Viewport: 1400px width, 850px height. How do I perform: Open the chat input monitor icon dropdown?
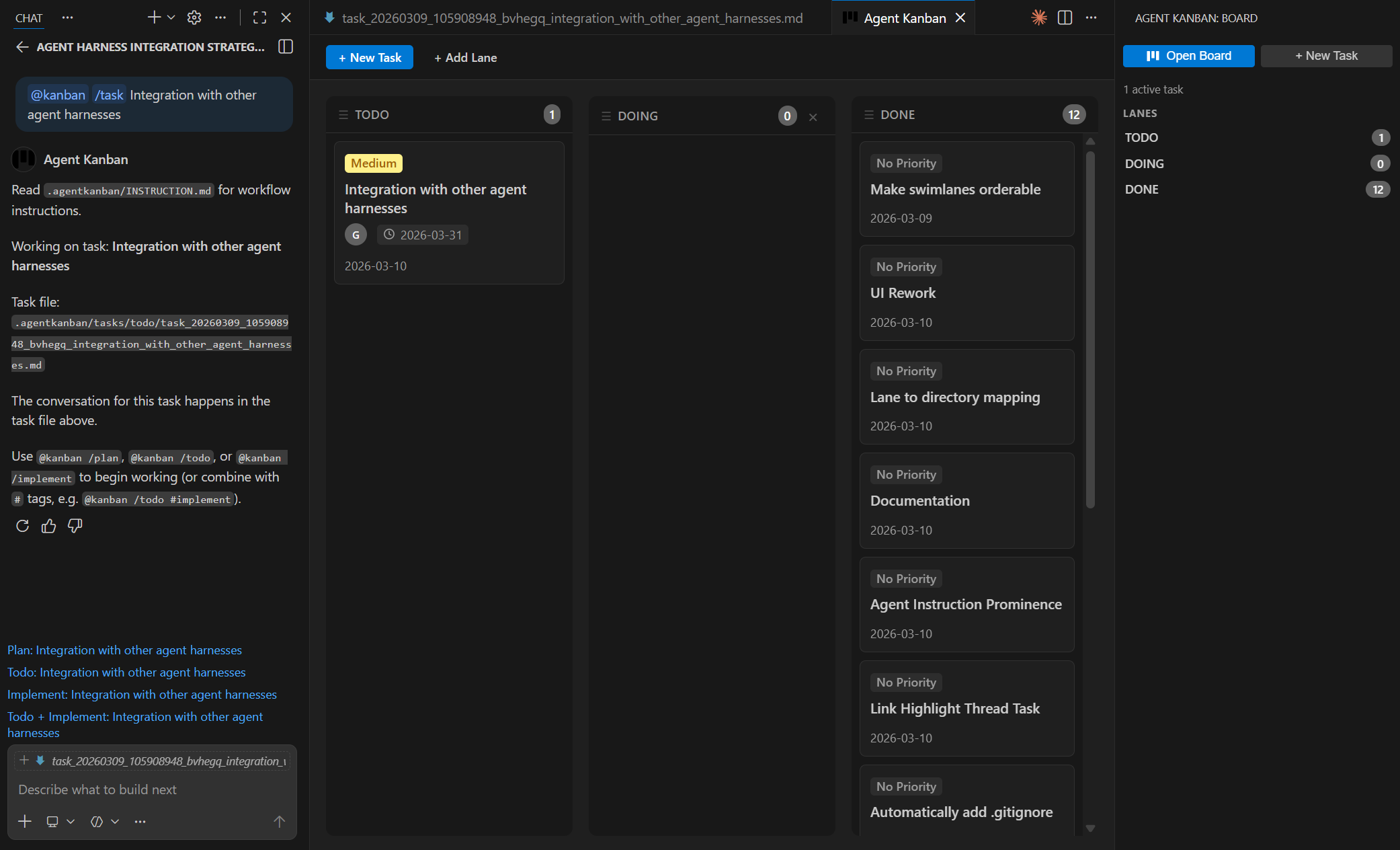point(60,821)
